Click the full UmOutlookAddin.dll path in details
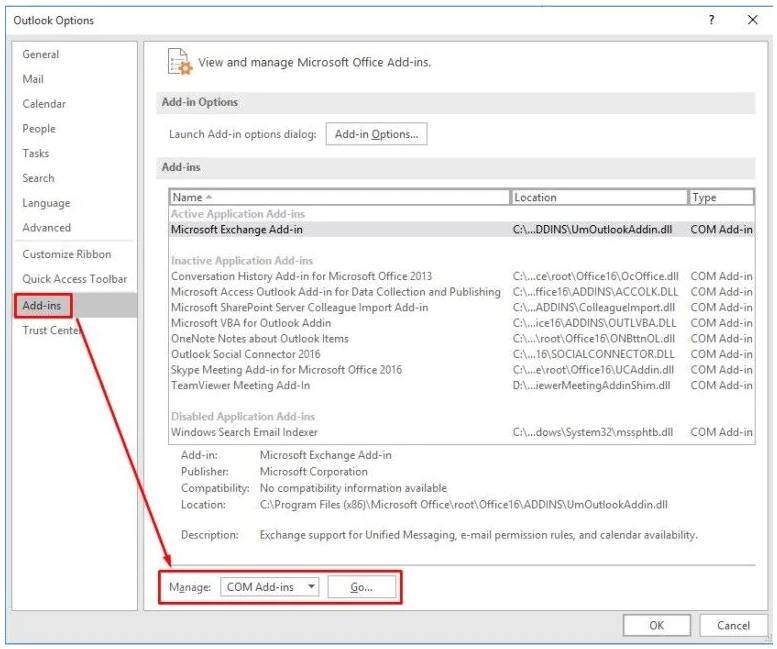 point(464,505)
